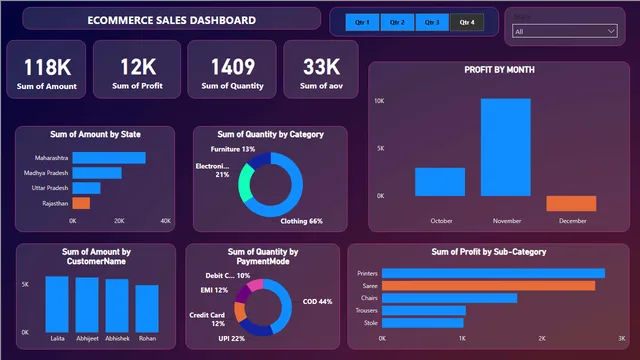
Task: Click the Abhijeet customer bar
Action: (87, 305)
